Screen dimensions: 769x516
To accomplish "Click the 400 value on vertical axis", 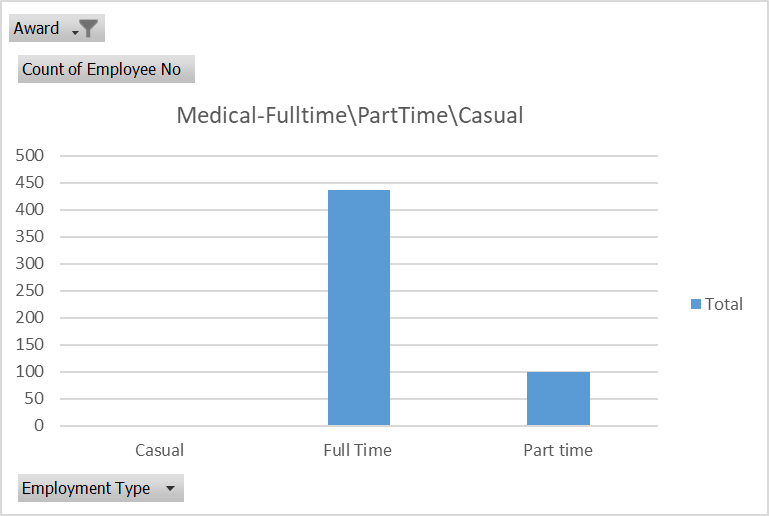I will [x=31, y=210].
